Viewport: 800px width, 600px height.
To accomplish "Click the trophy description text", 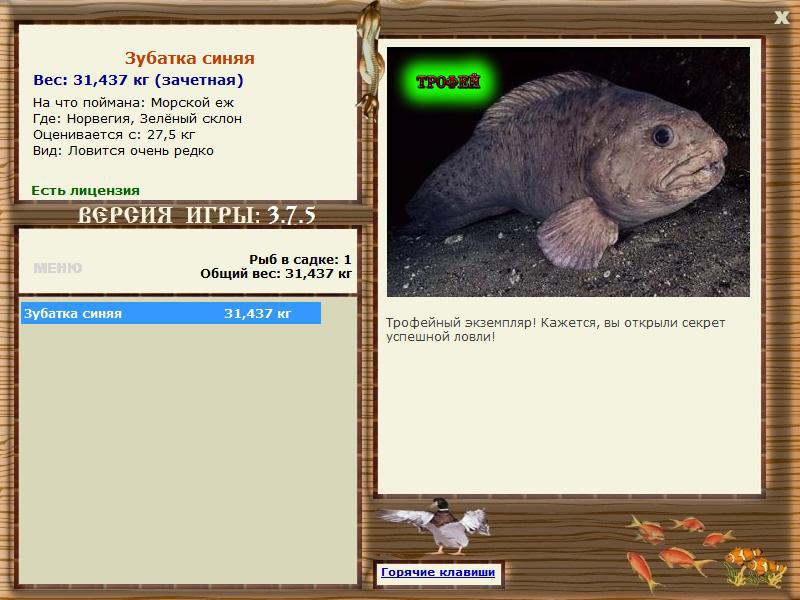I will [555, 330].
